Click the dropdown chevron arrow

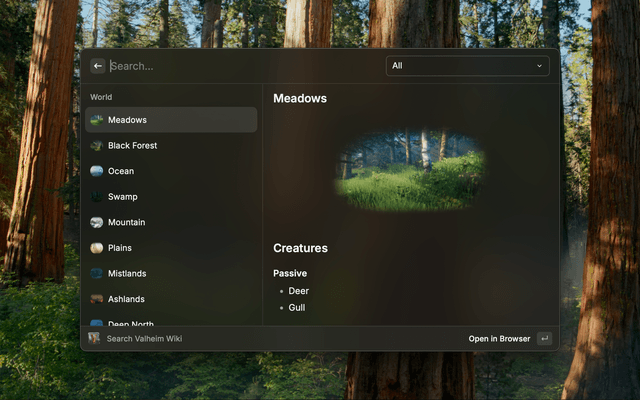[539, 66]
